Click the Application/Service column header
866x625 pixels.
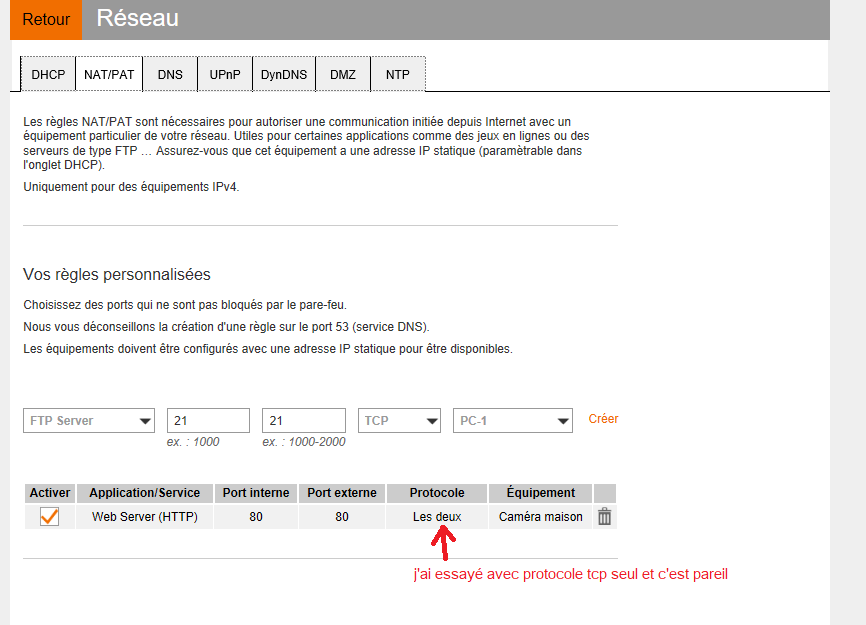(145, 493)
